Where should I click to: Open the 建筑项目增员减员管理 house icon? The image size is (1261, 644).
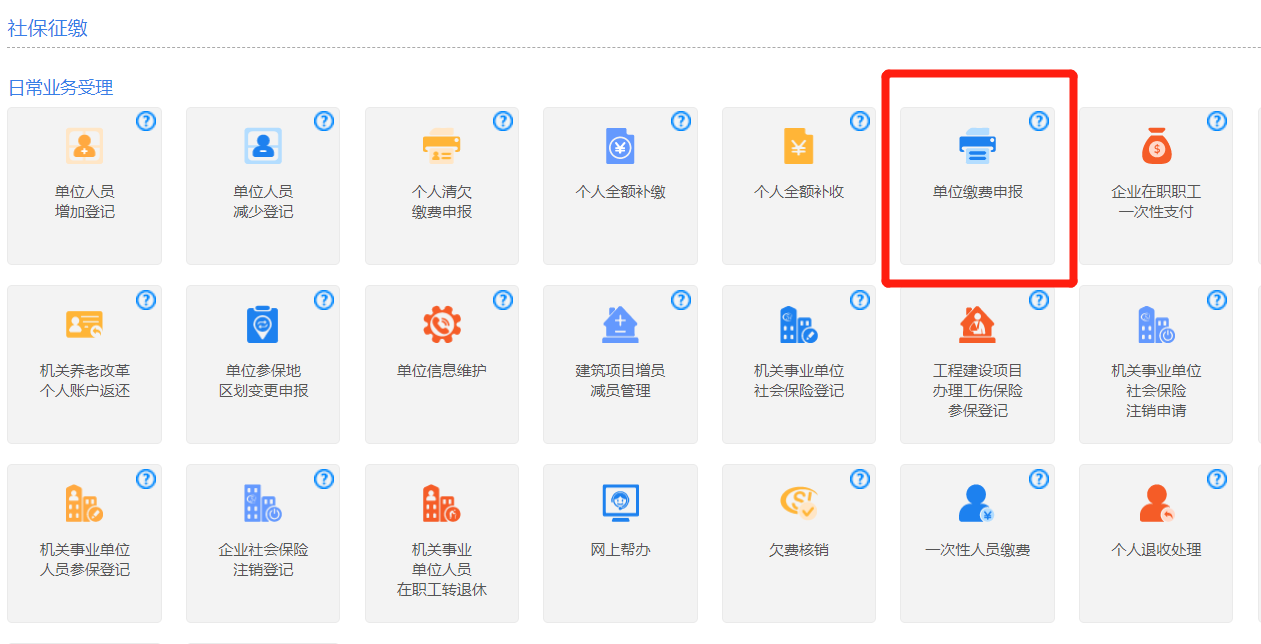pos(620,324)
